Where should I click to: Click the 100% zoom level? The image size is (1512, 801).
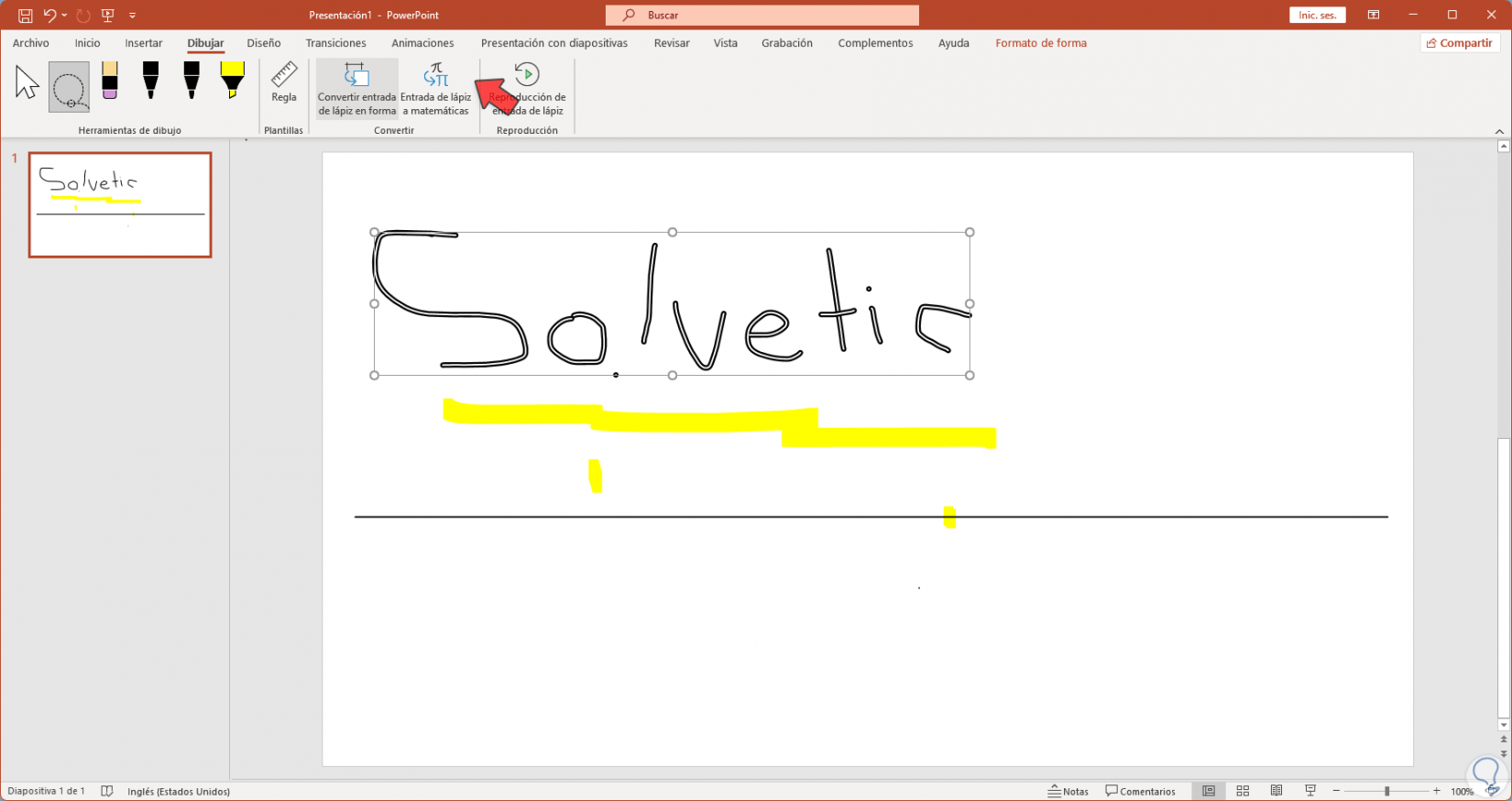1462,791
